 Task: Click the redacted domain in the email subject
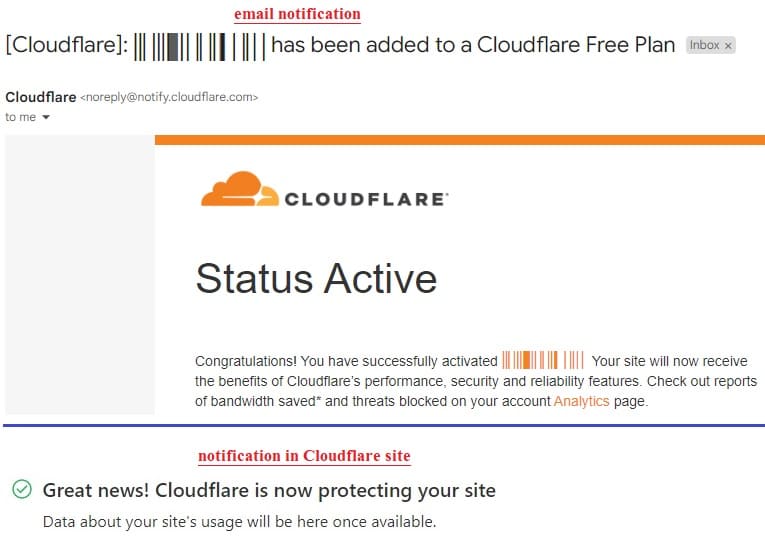200,47
